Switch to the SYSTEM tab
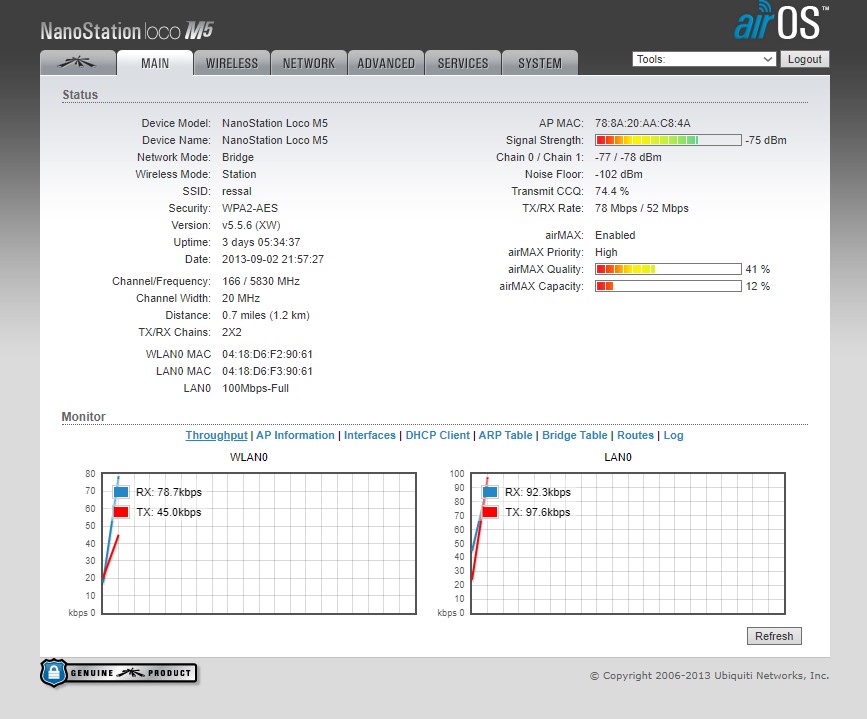867x719 pixels. [x=540, y=62]
